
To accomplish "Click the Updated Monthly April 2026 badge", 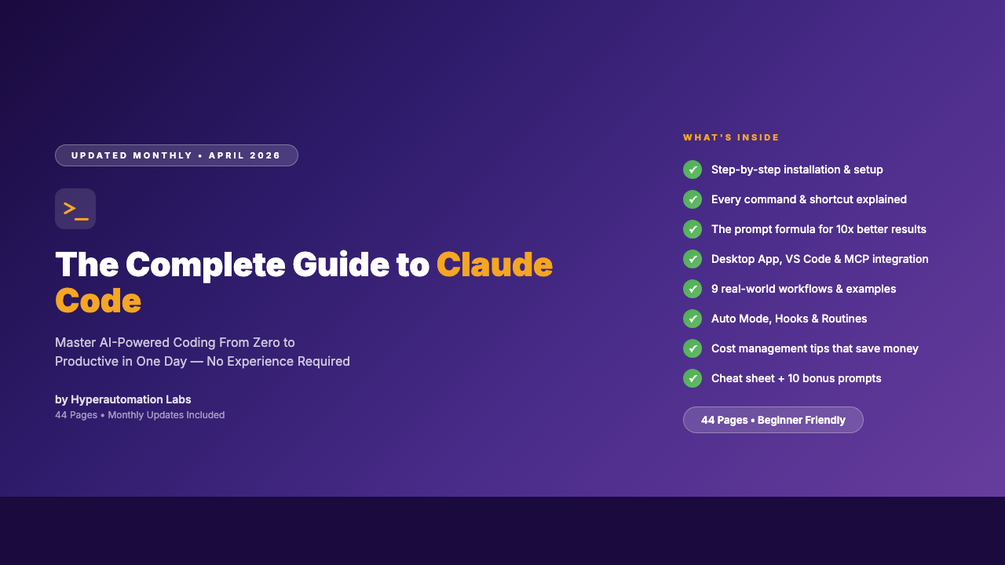I will point(176,155).
